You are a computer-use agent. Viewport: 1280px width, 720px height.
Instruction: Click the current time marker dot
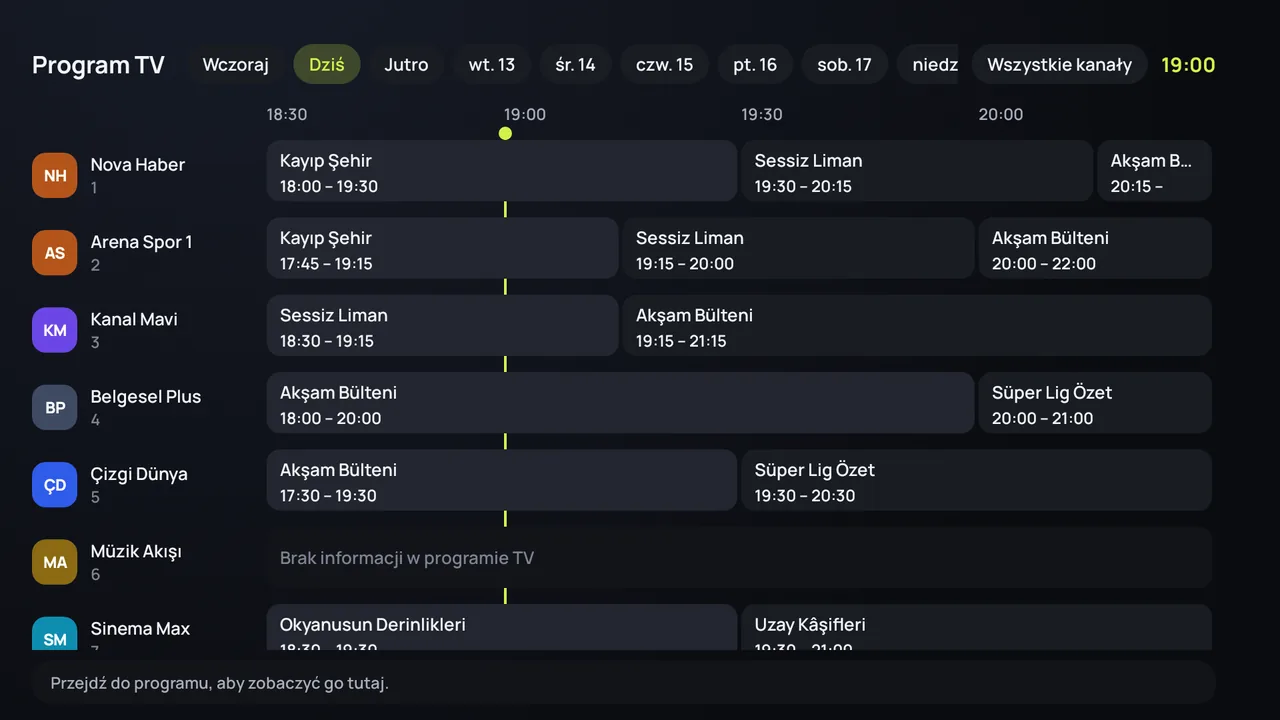click(x=505, y=133)
